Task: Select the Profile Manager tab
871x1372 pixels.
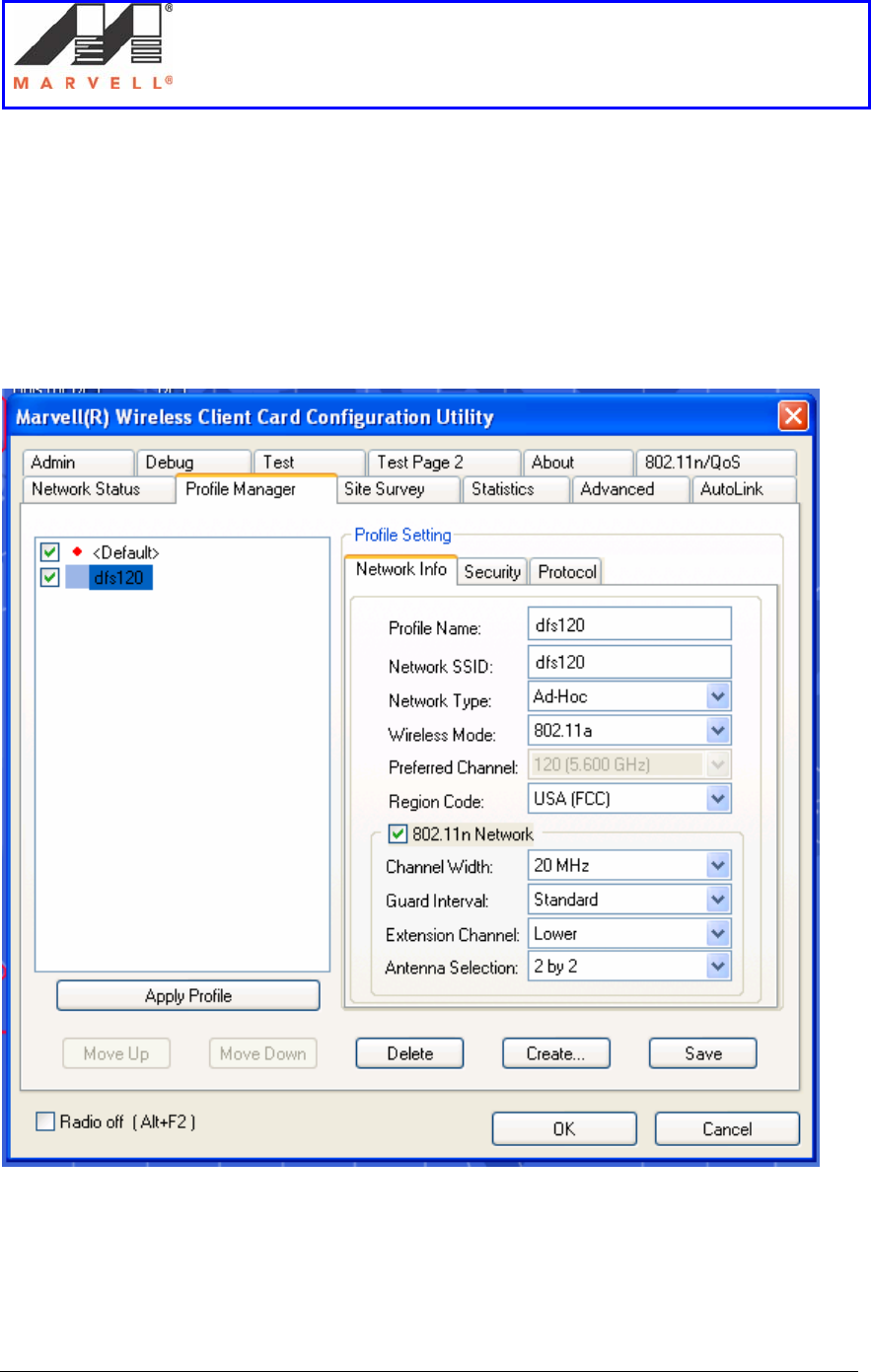Action: tap(255, 489)
